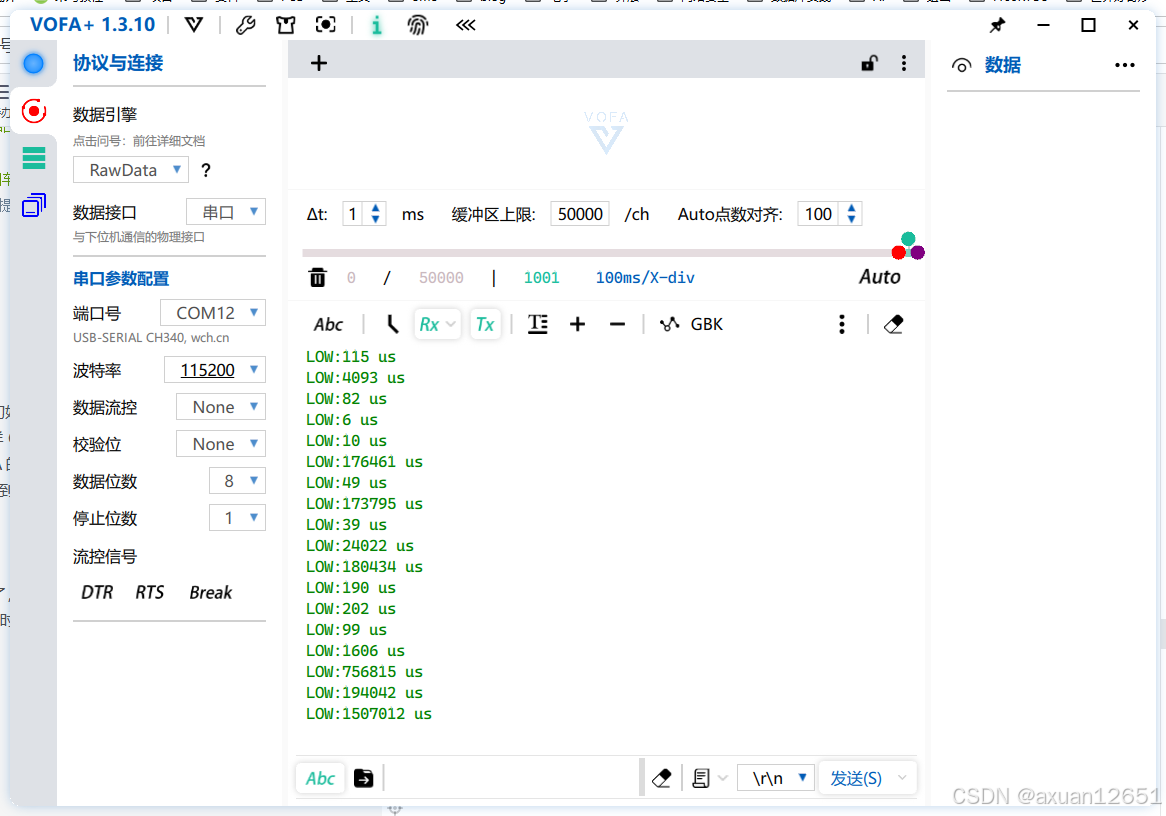
Task: Pin the window with the pin icon
Action: 997,25
